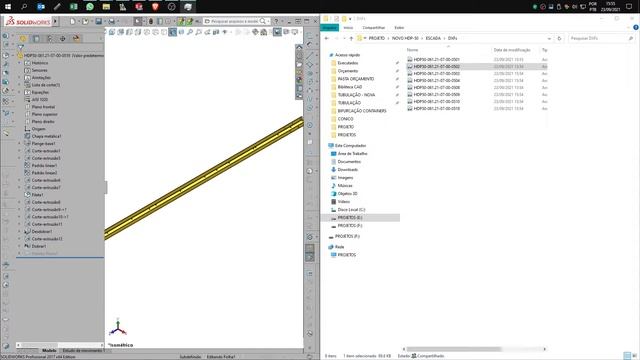
Task: Expand the Dobrar1 feature
Action: tap(19, 246)
